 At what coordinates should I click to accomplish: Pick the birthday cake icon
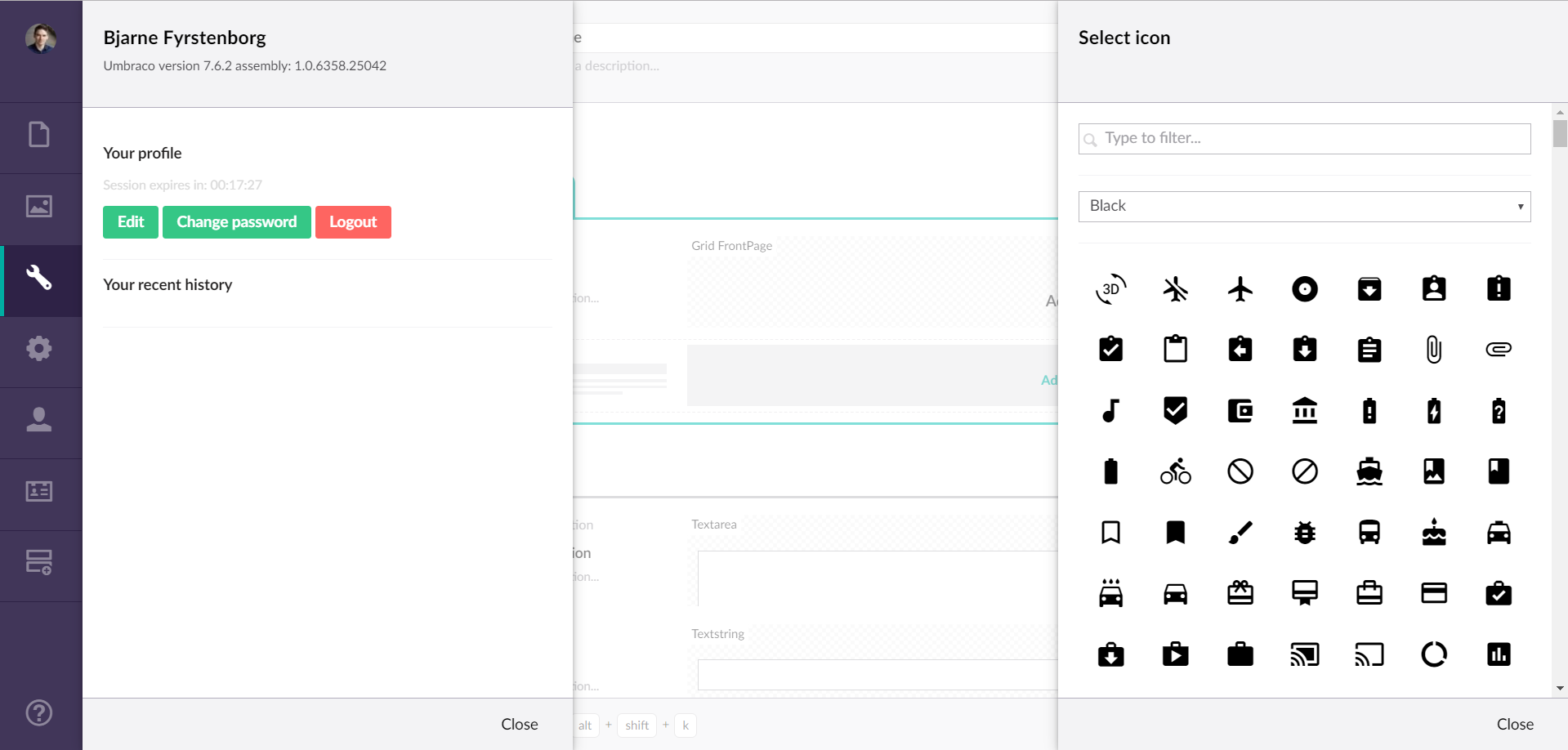1433,533
